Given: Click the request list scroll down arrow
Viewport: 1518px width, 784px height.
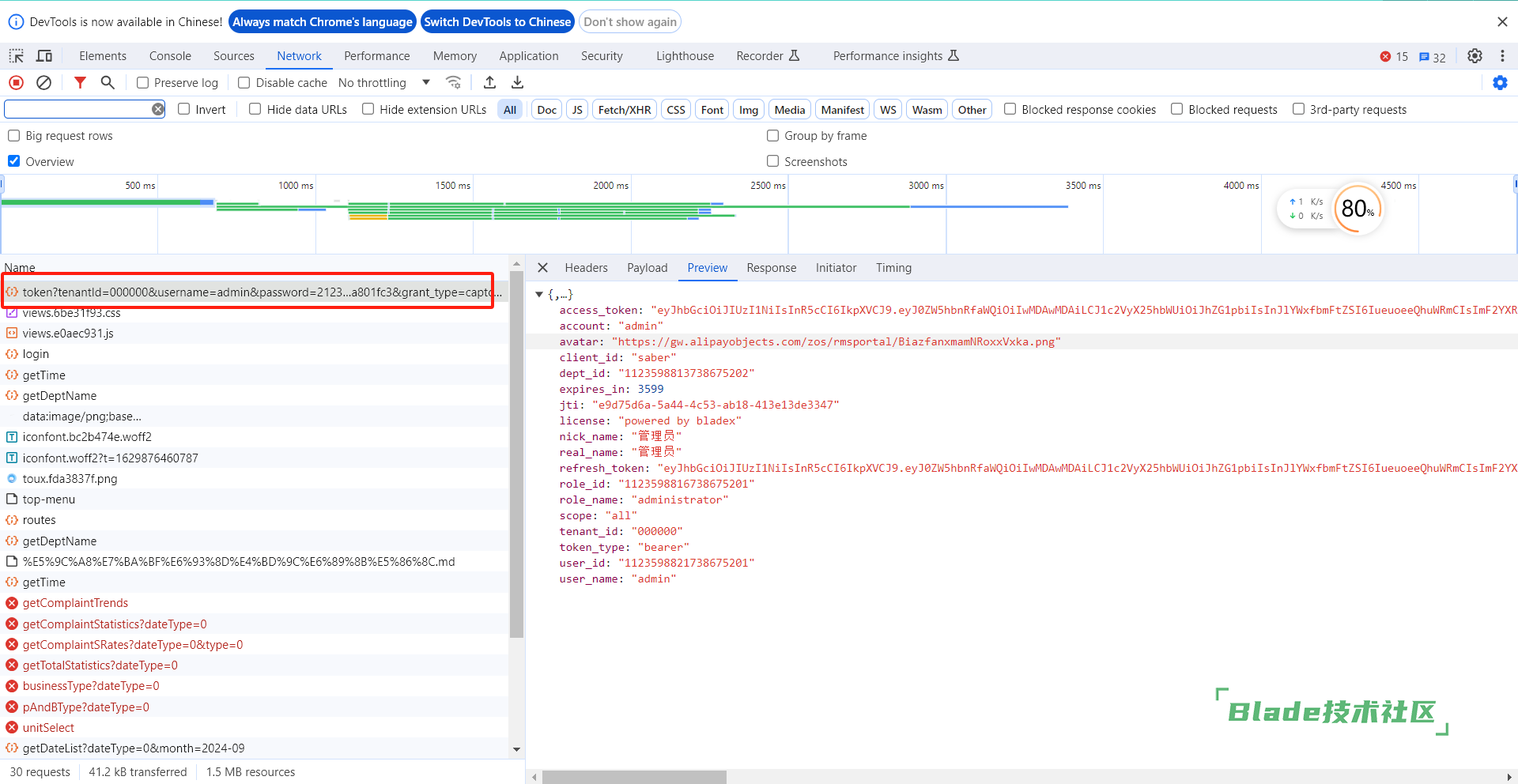Looking at the screenshot, I should [x=516, y=749].
